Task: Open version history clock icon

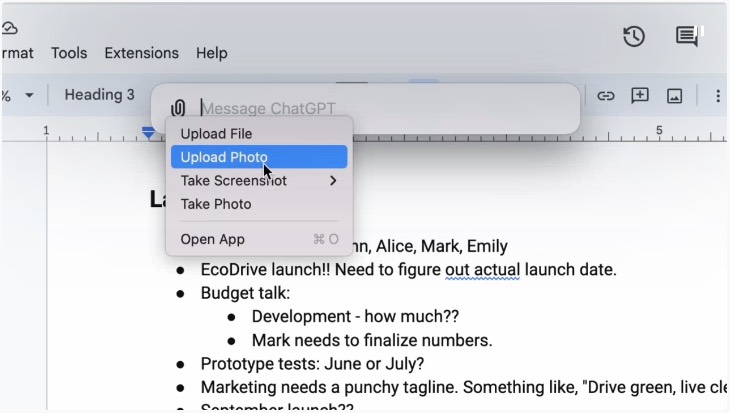Action: click(x=634, y=37)
